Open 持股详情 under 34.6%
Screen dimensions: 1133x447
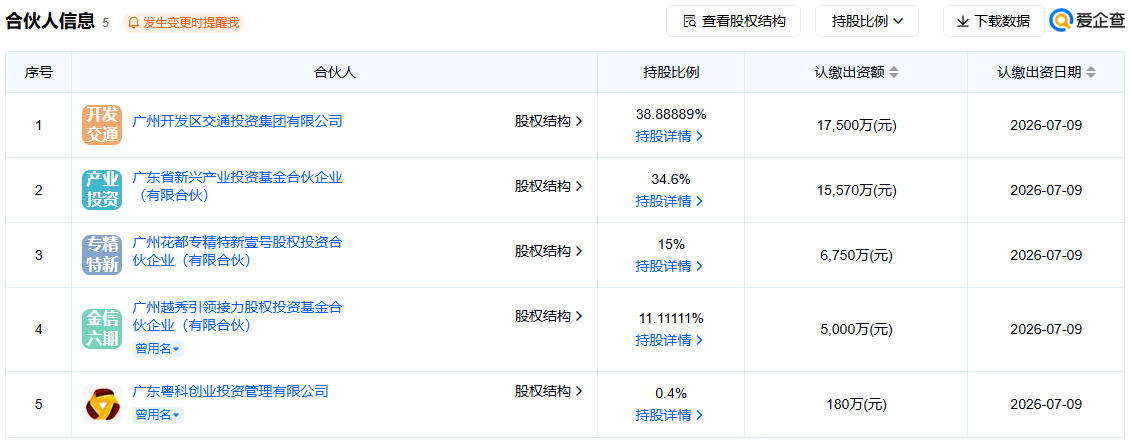[670, 201]
